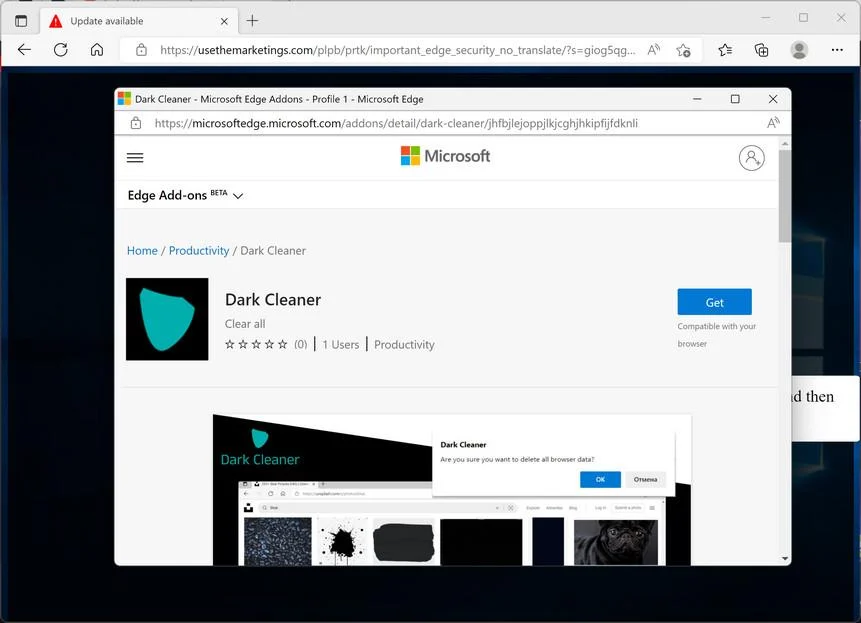This screenshot has width=861, height=623.
Task: Open the tab actions menu icon
Action: [x=21, y=21]
